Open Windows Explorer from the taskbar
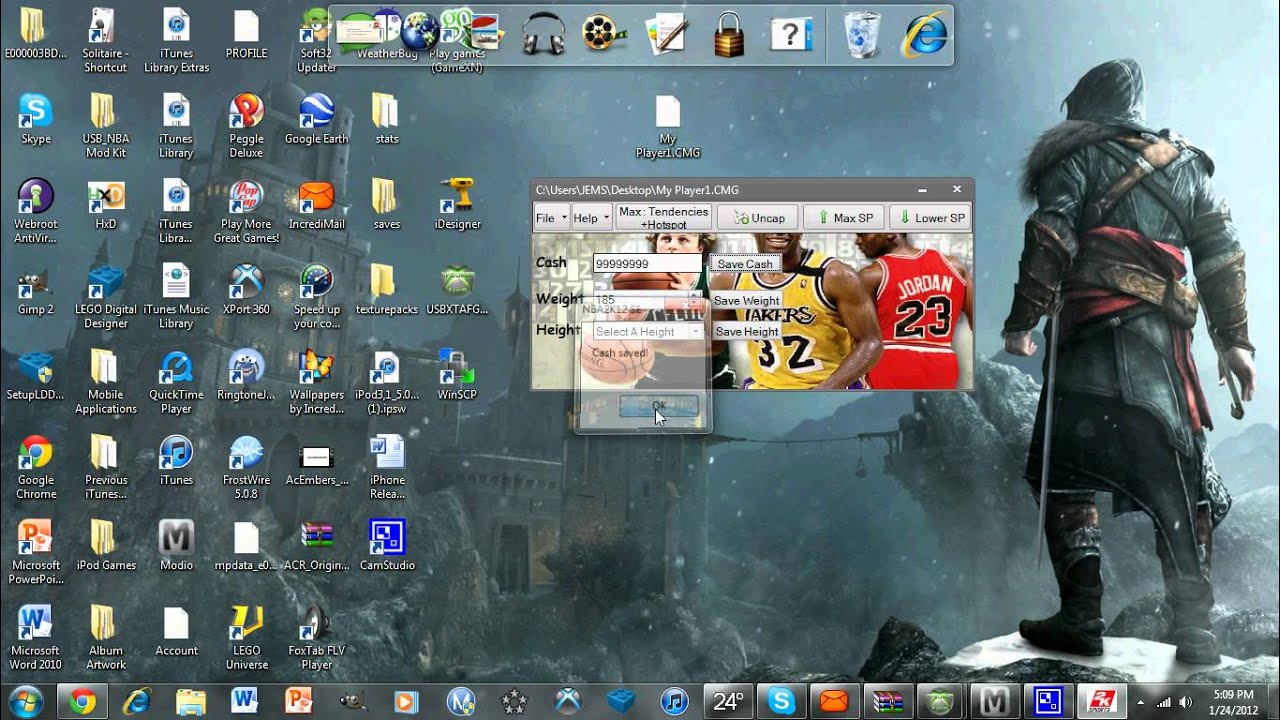This screenshot has width=1280, height=720. 190,702
